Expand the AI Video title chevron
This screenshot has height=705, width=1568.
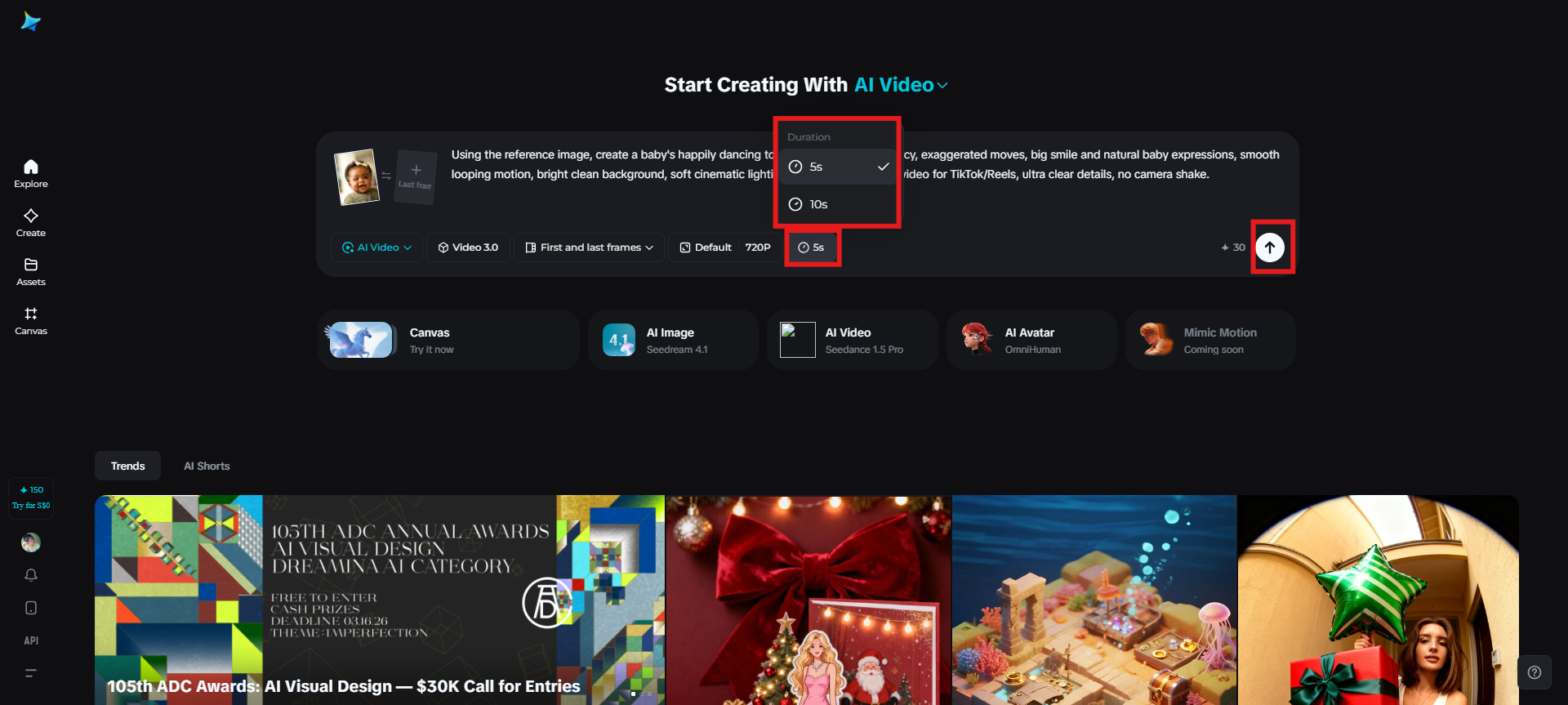tap(942, 85)
